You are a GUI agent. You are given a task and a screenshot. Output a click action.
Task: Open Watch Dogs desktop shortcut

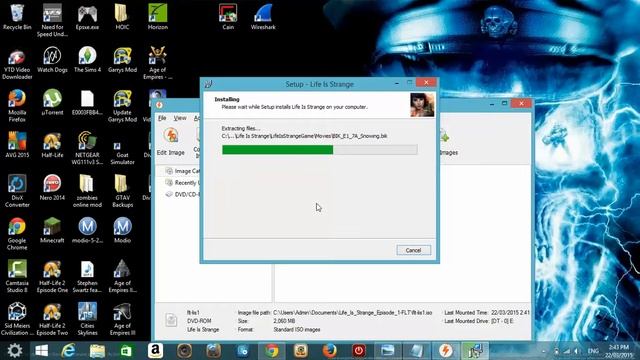[x=52, y=60]
